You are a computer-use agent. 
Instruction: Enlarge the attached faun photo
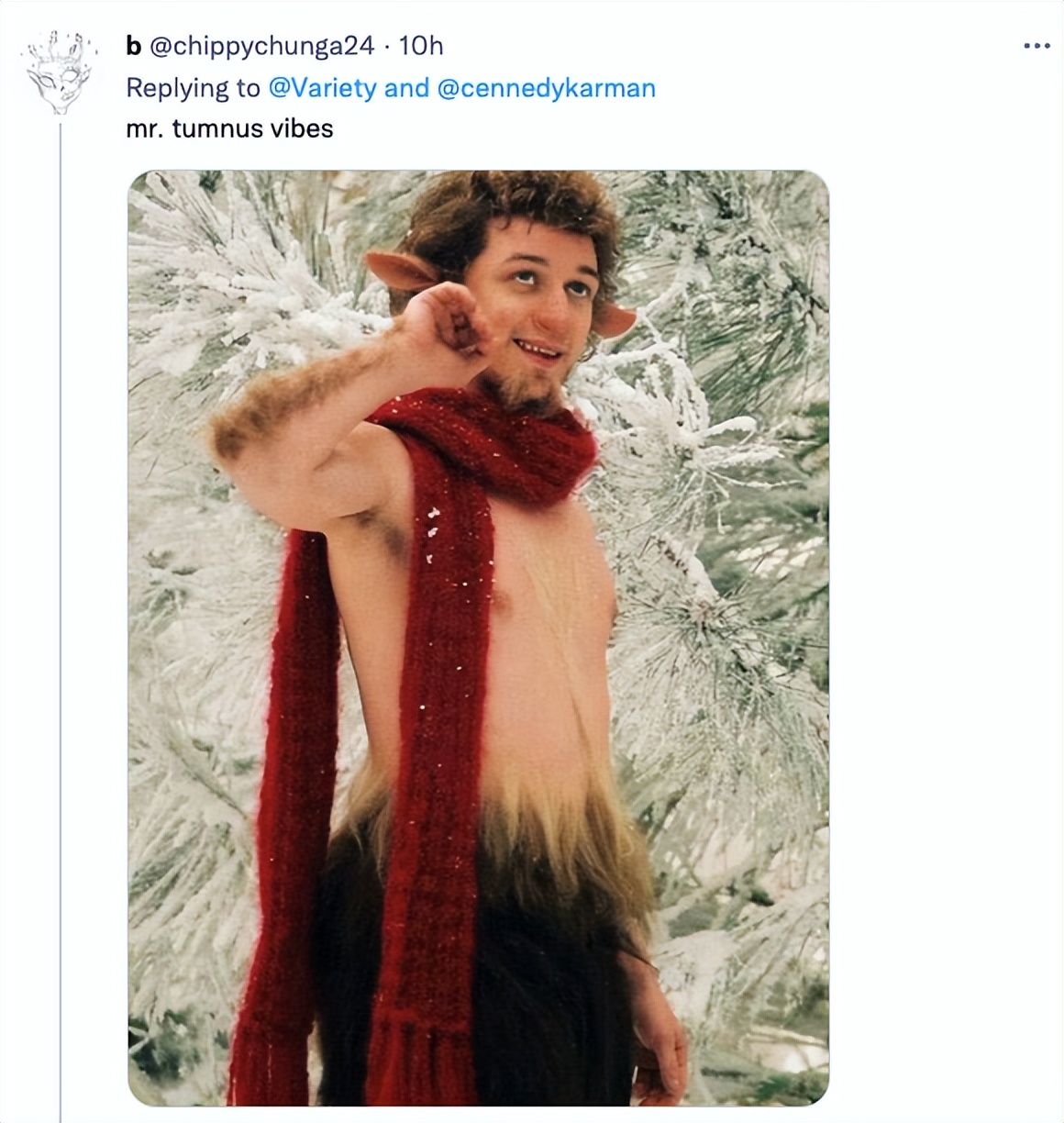click(478, 638)
